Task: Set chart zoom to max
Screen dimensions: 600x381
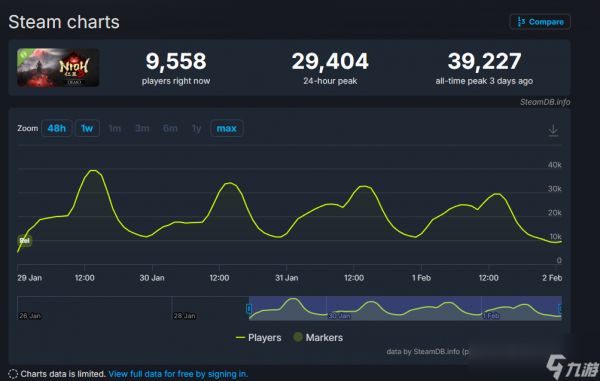Action: pos(227,128)
